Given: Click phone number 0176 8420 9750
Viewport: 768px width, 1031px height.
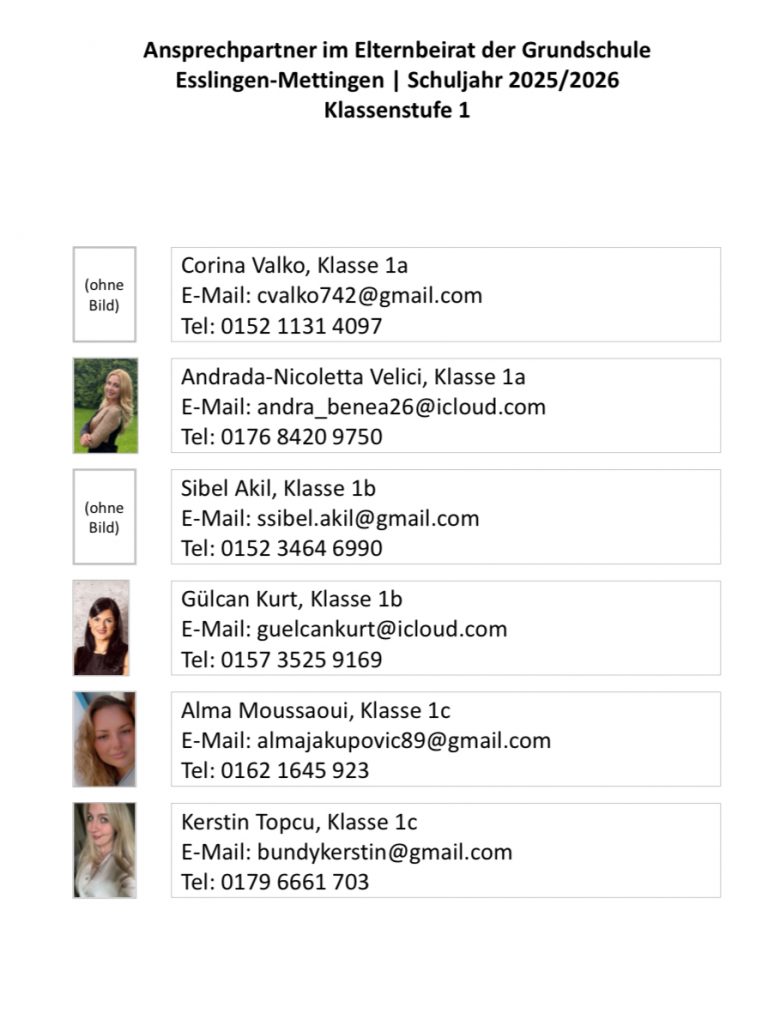Looking at the screenshot, I should click(x=300, y=437).
